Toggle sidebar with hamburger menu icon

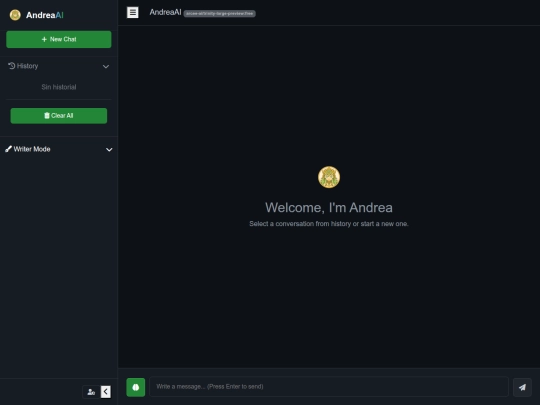(133, 12)
